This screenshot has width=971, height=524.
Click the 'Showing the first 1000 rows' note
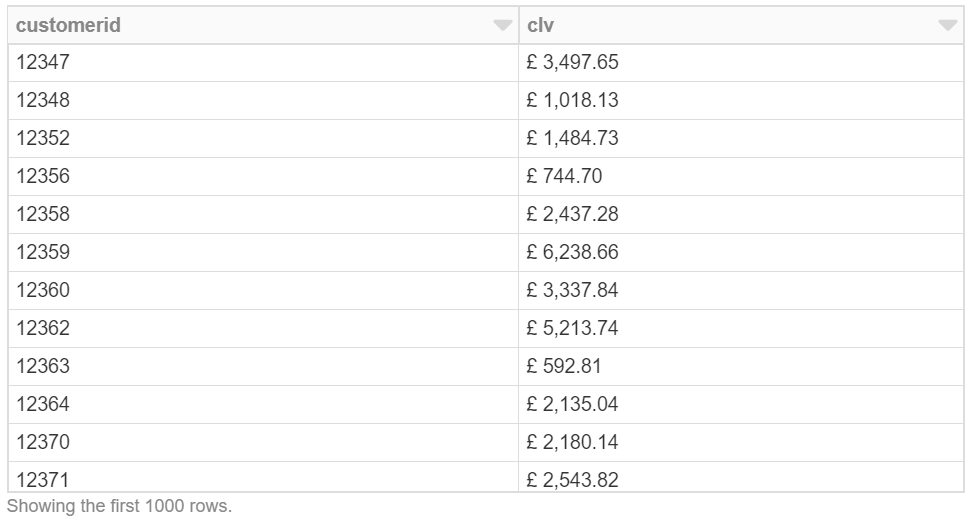pos(119,506)
